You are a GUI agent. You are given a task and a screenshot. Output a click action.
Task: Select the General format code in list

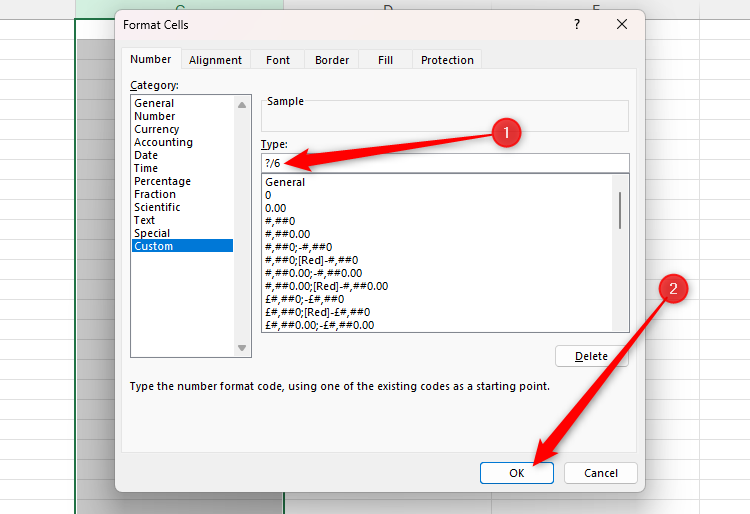[285, 182]
